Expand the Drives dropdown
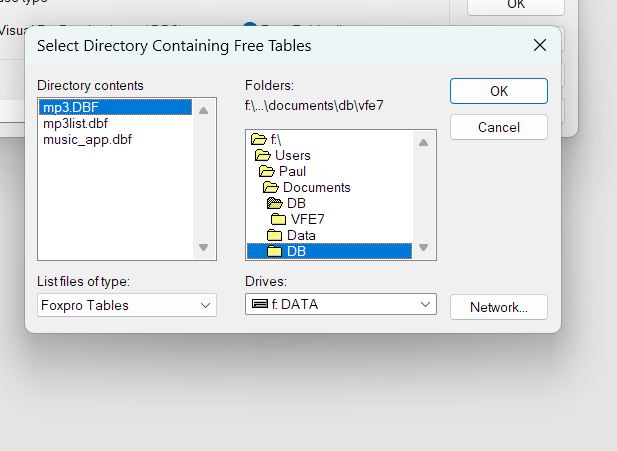The width and height of the screenshot is (617, 451). 425,304
